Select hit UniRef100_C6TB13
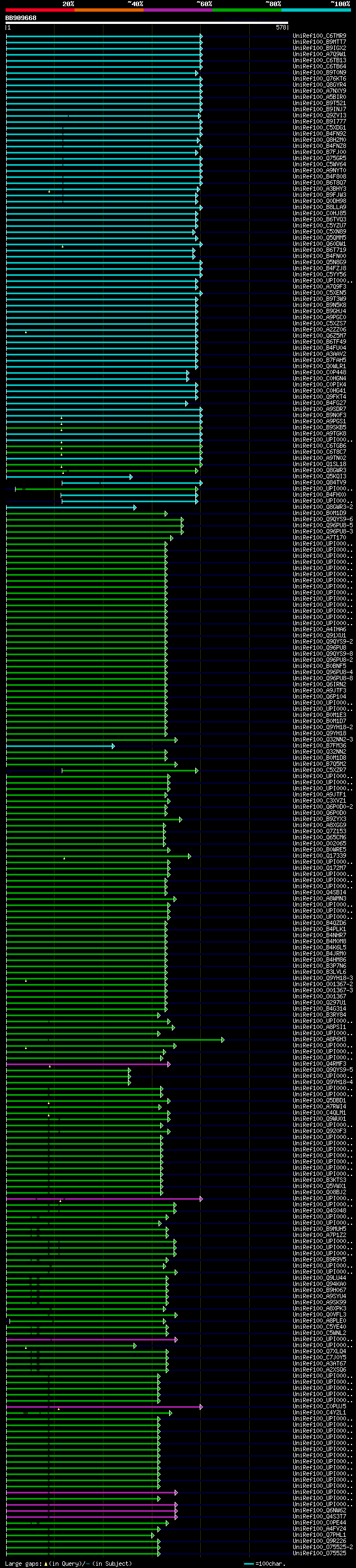Image resolution: width=356 pixels, height=1568 pixels. click(x=319, y=60)
